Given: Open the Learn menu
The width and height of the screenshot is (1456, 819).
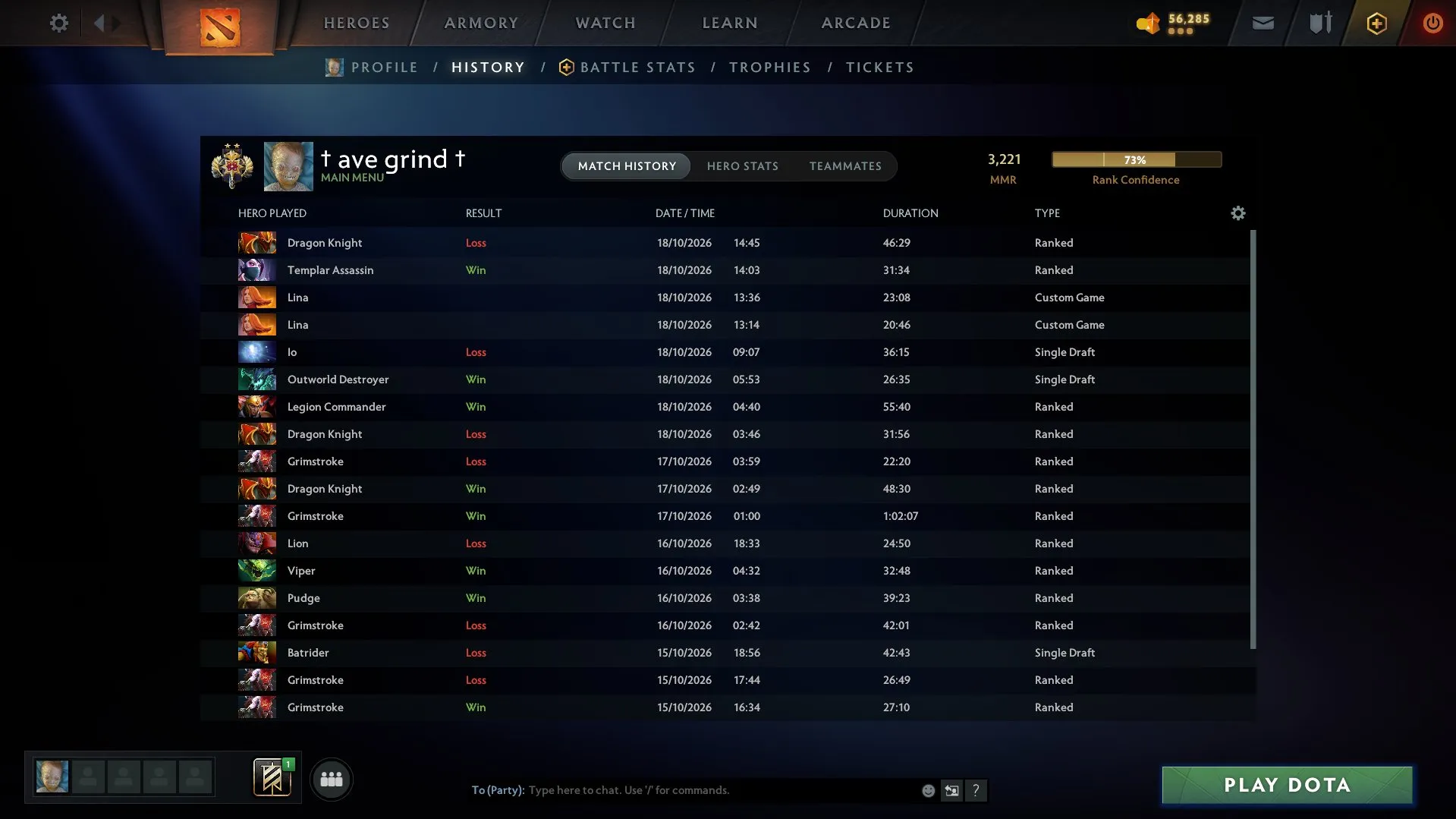Looking at the screenshot, I should (x=730, y=23).
